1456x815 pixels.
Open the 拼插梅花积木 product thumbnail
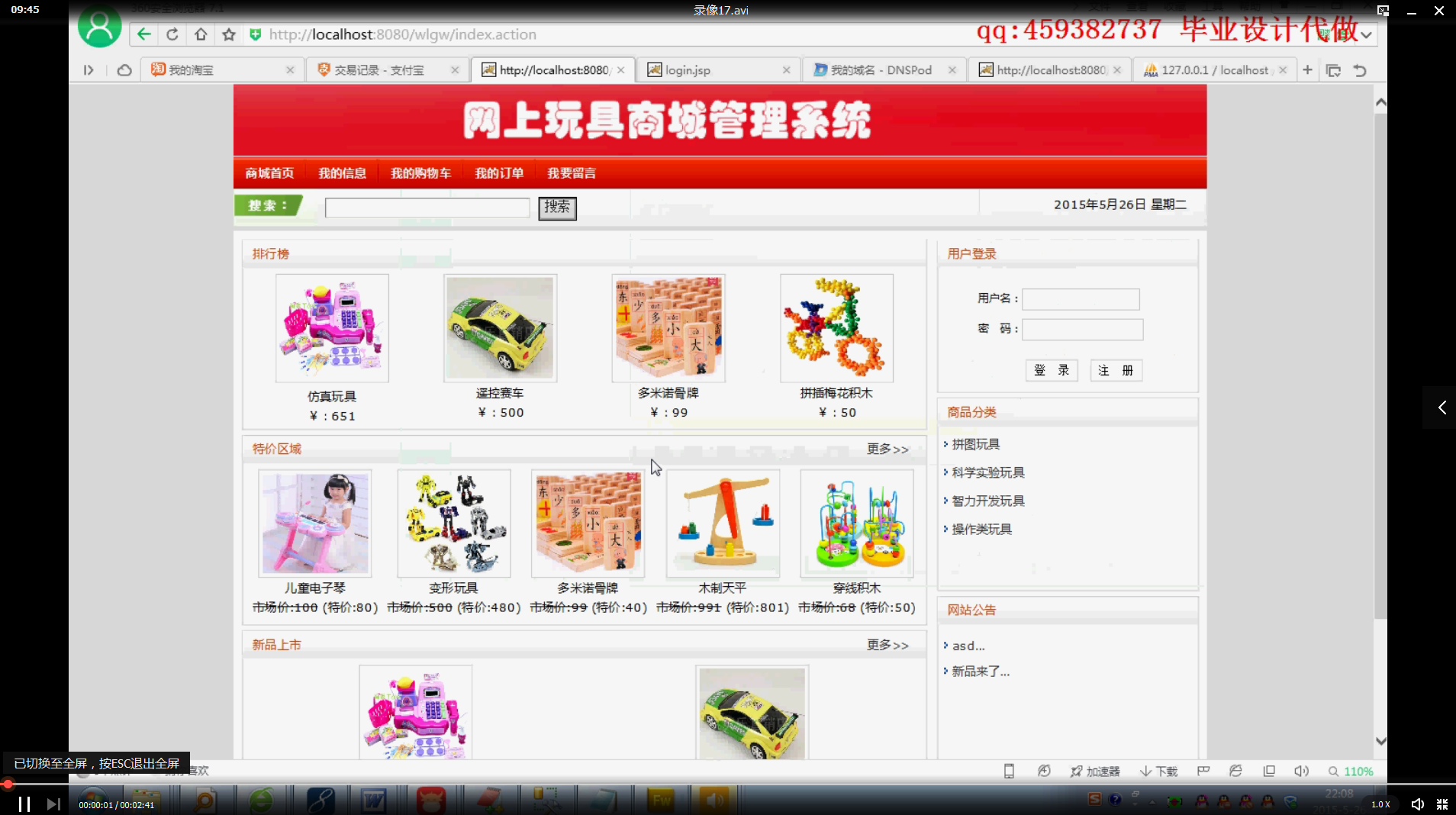click(x=836, y=328)
